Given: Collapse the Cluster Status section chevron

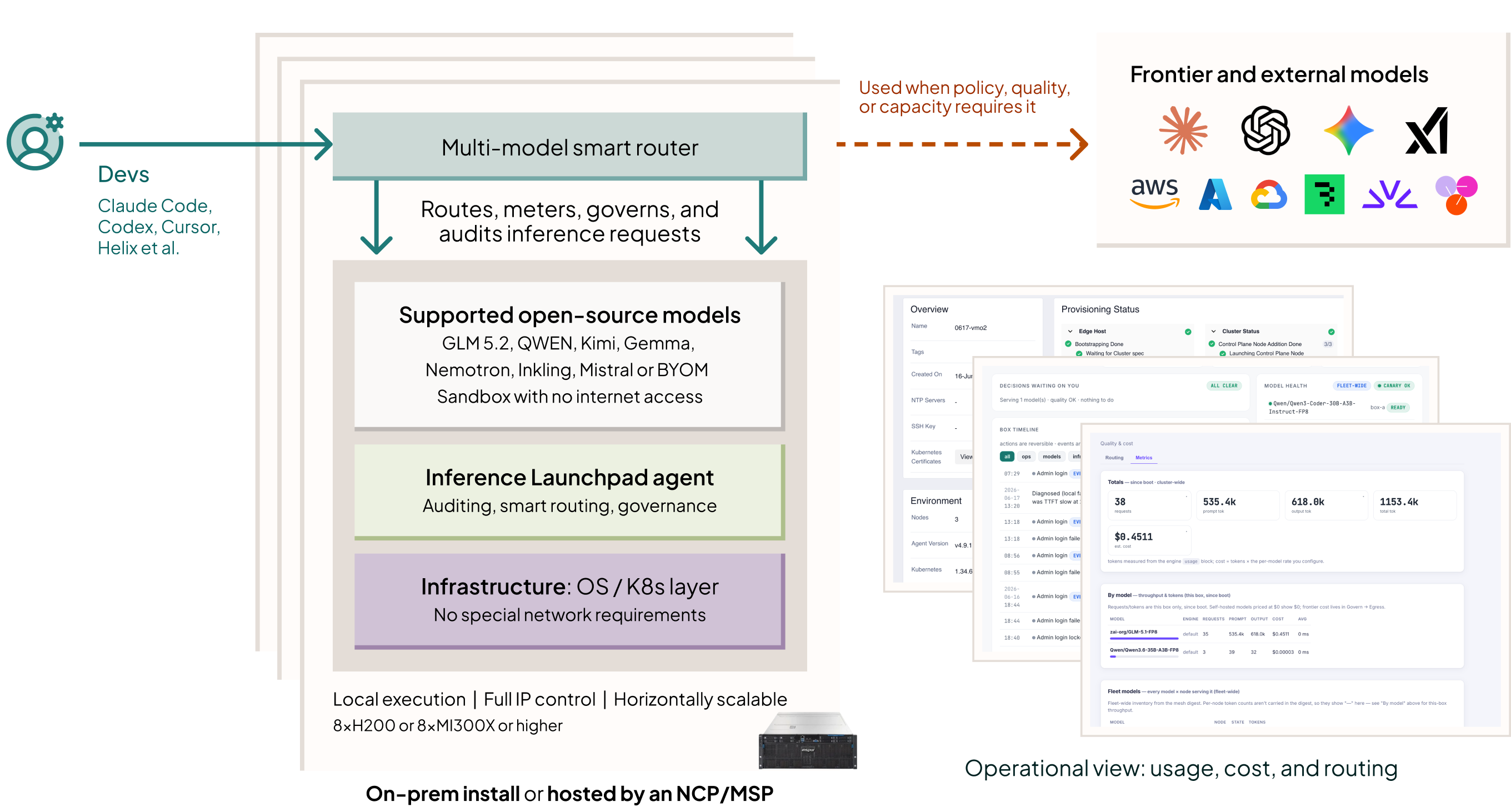Looking at the screenshot, I should click(1214, 331).
